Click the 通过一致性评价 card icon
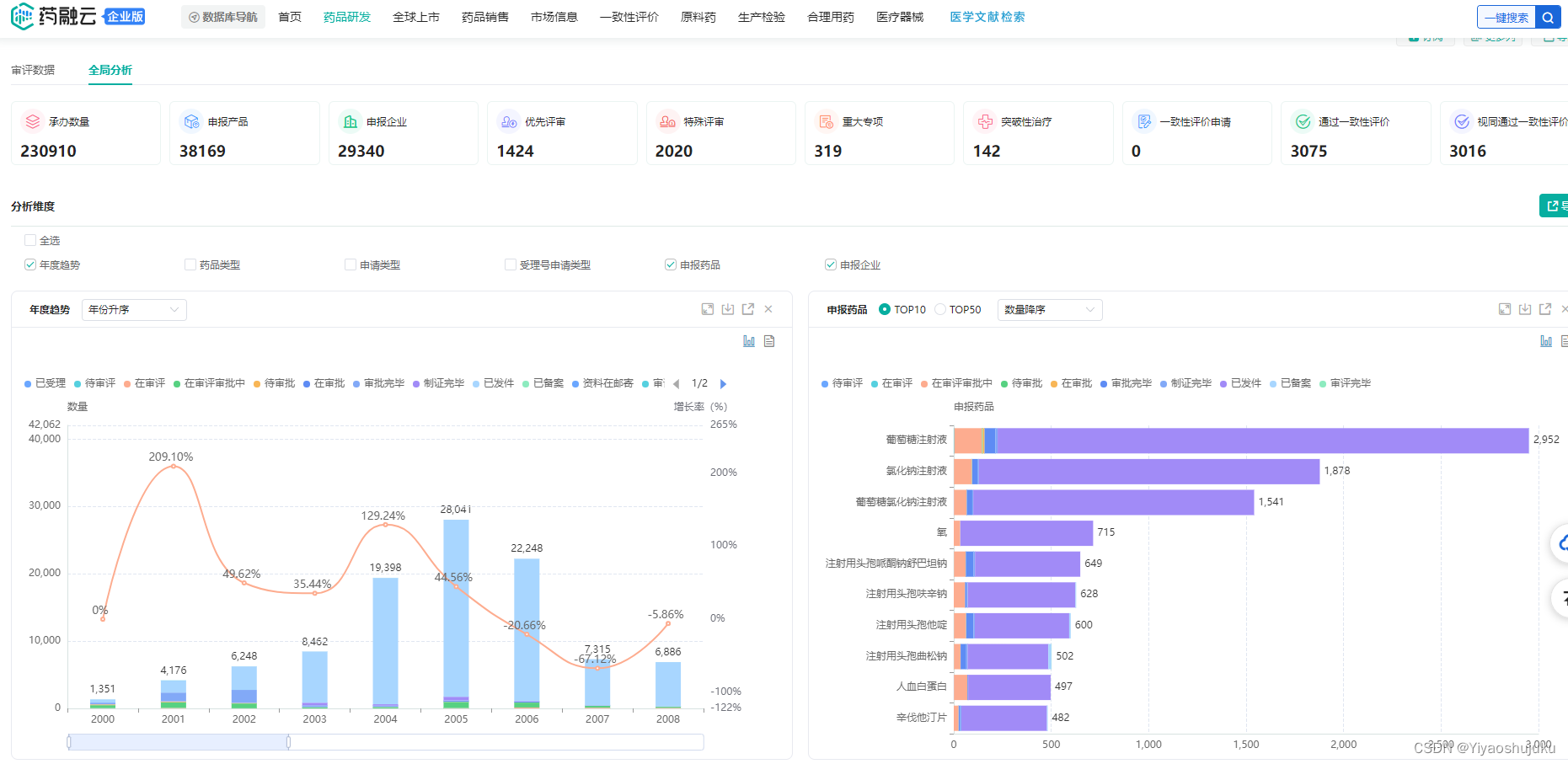This screenshot has height=764, width=1568. (1303, 122)
